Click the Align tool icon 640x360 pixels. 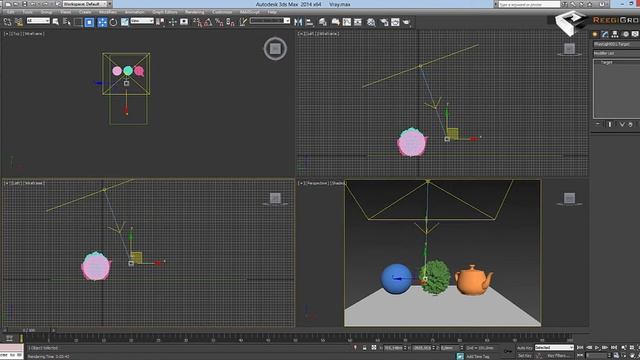[x=310, y=22]
